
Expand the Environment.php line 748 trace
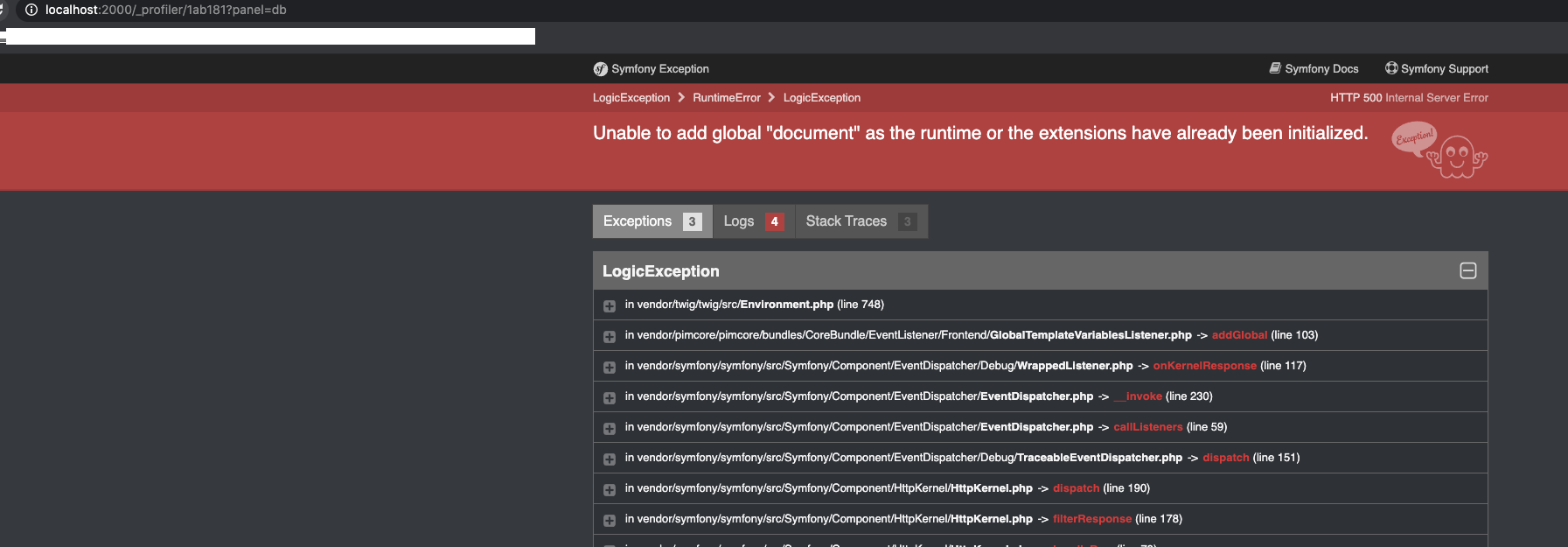[x=610, y=305]
